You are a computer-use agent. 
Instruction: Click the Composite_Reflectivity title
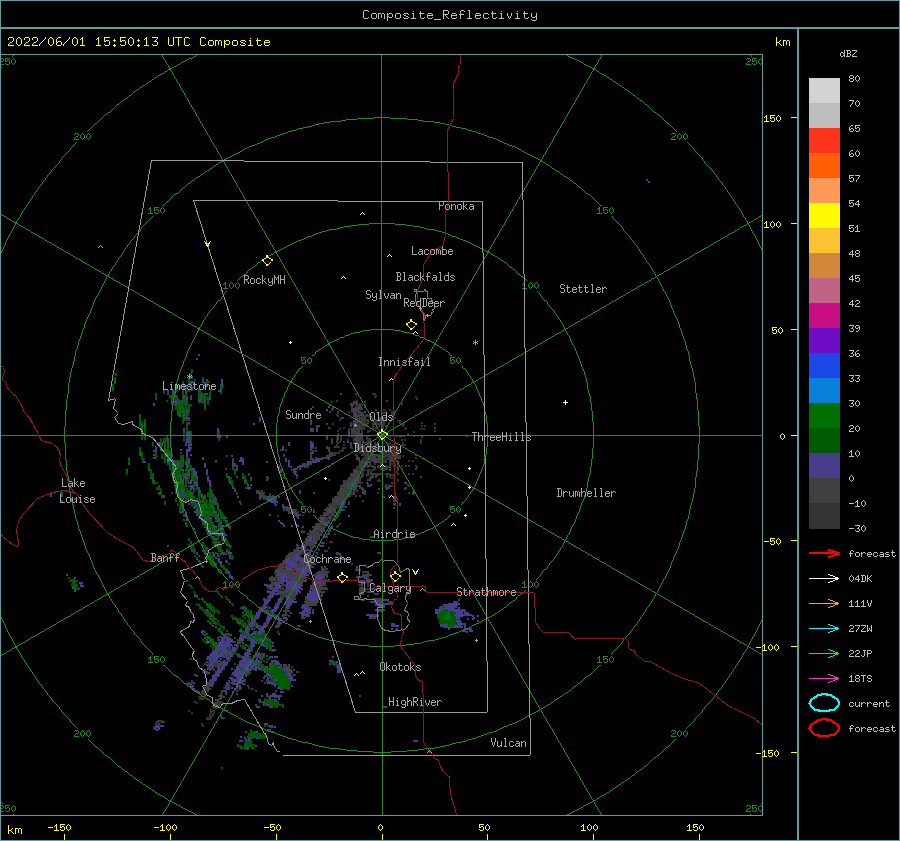coord(450,15)
